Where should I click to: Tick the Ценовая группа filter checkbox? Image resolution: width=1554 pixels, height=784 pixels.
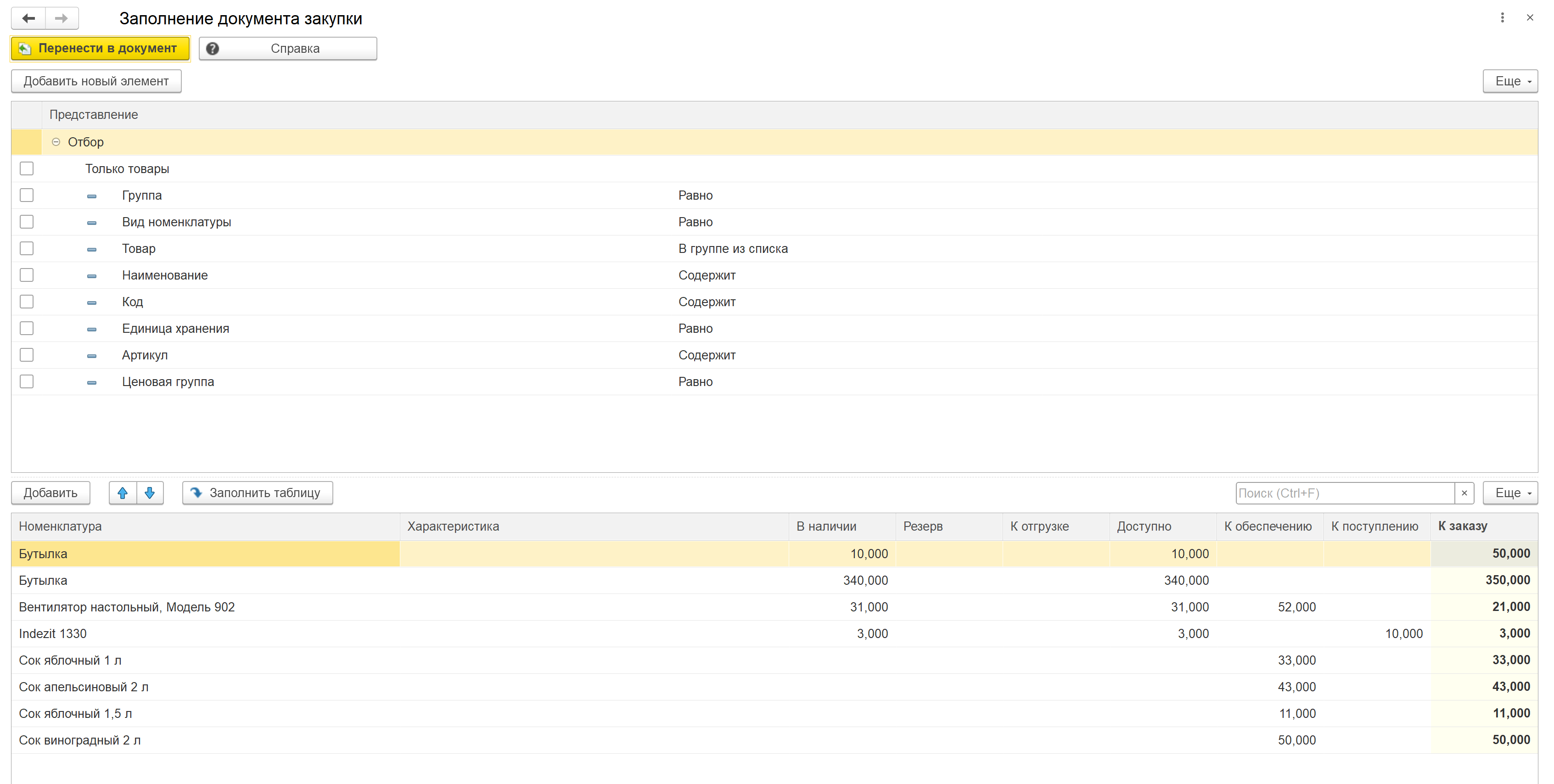[27, 381]
